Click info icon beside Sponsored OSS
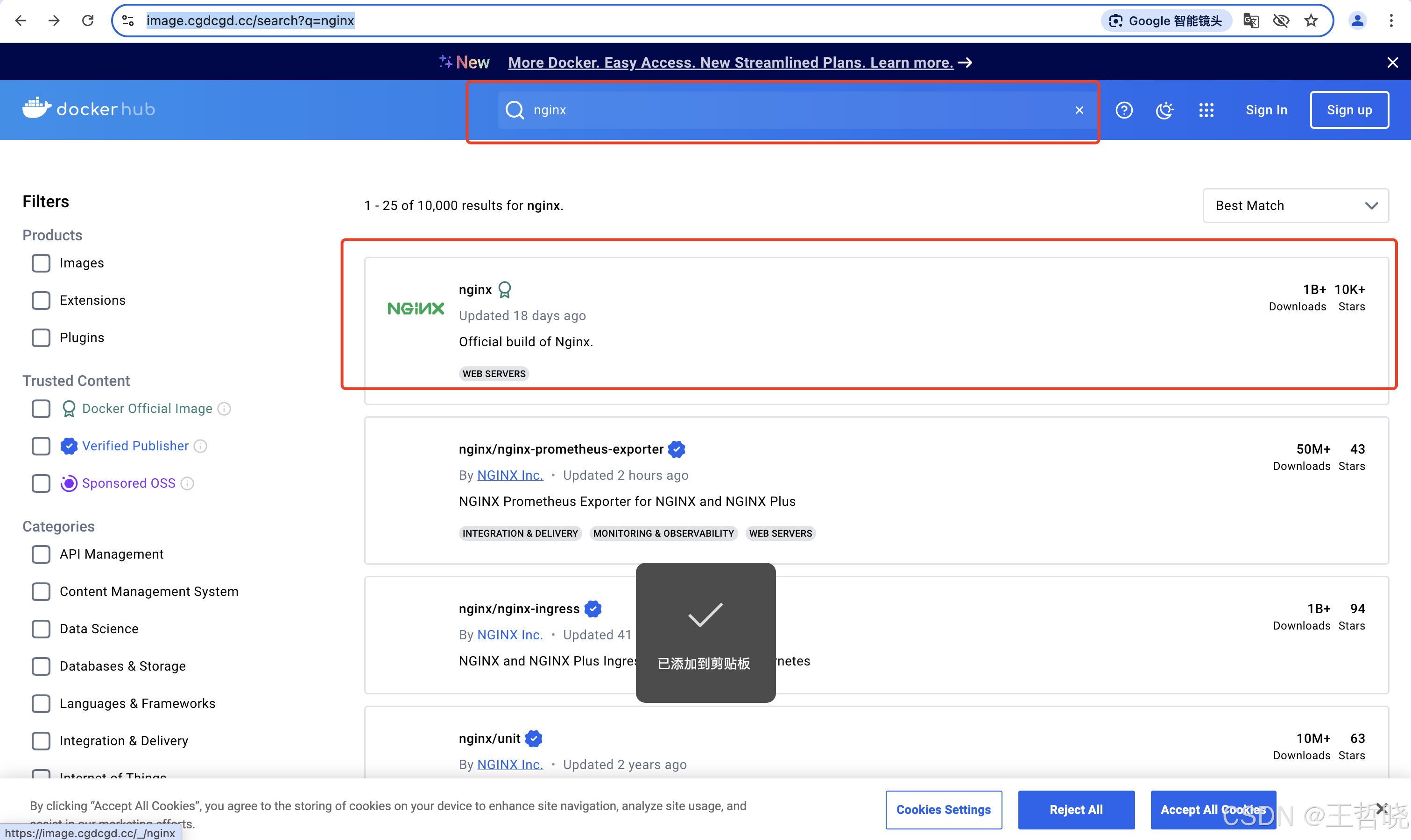 [187, 483]
